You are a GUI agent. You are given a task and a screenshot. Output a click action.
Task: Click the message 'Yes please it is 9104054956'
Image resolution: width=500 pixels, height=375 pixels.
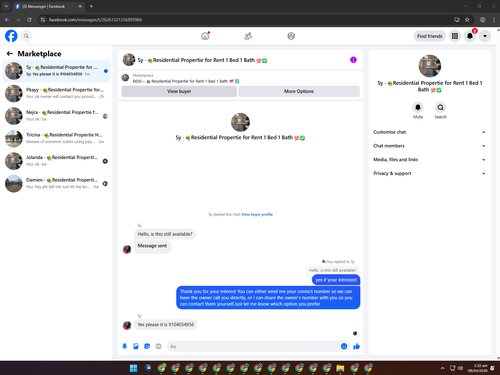coord(166,325)
